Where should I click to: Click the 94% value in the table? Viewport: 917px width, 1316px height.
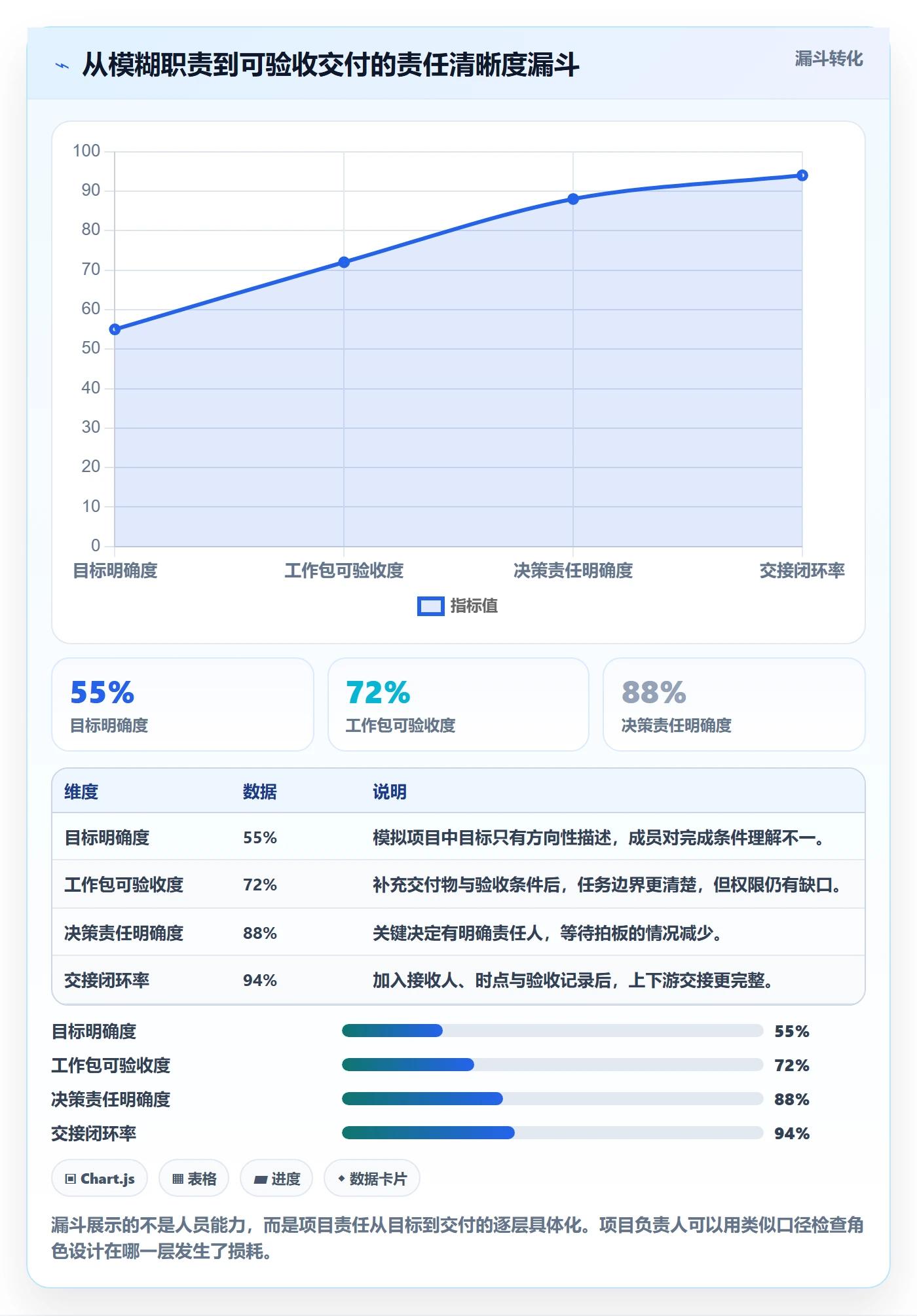[260, 981]
